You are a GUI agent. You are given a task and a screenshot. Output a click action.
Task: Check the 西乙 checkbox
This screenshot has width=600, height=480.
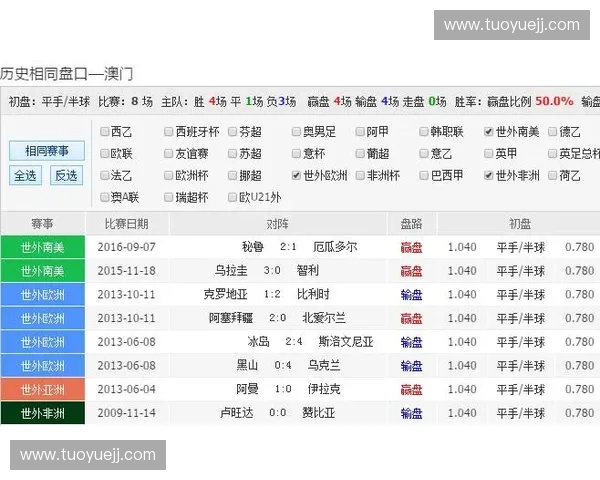(104, 132)
